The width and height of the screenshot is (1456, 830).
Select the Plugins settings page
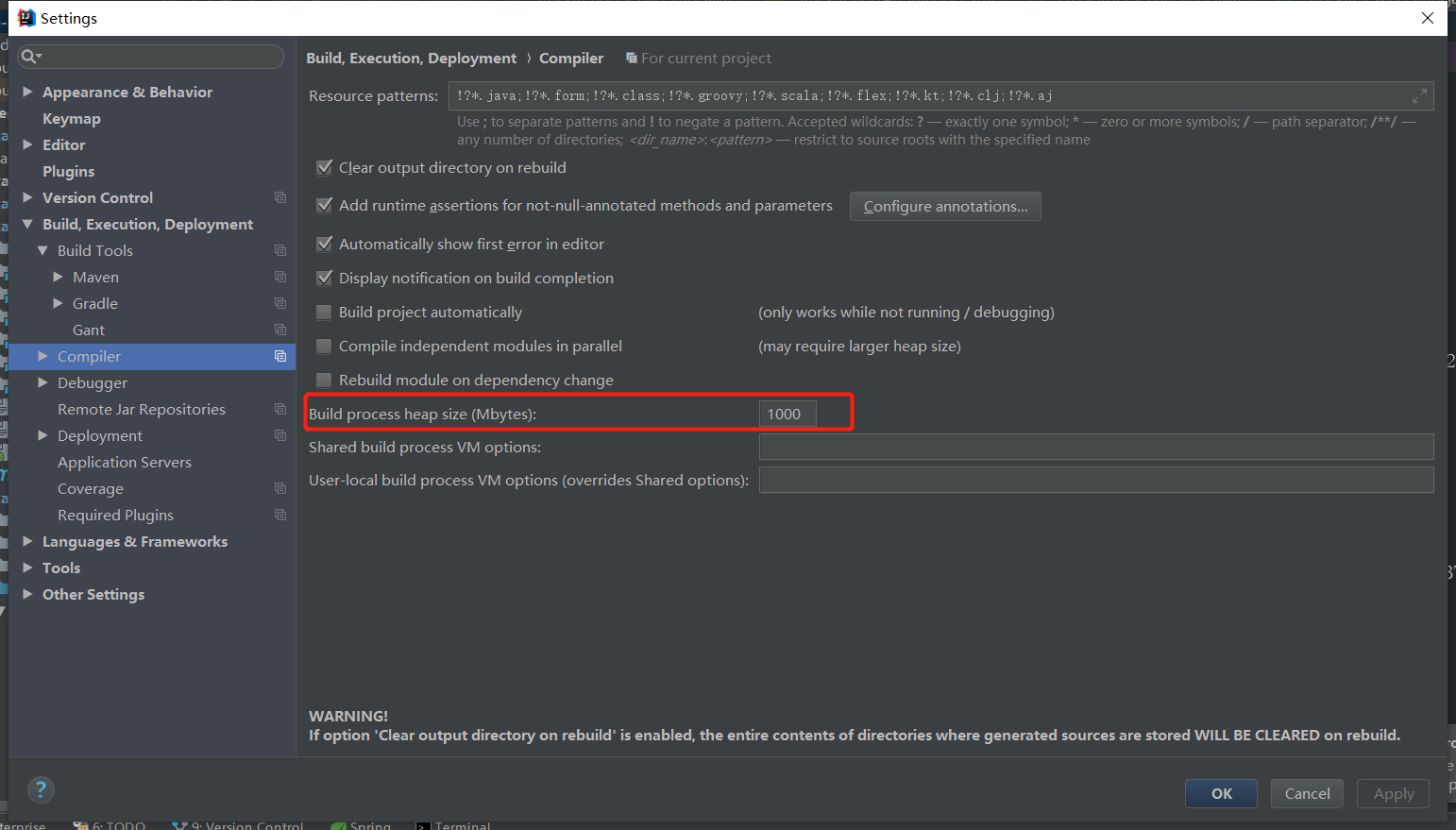[x=68, y=171]
